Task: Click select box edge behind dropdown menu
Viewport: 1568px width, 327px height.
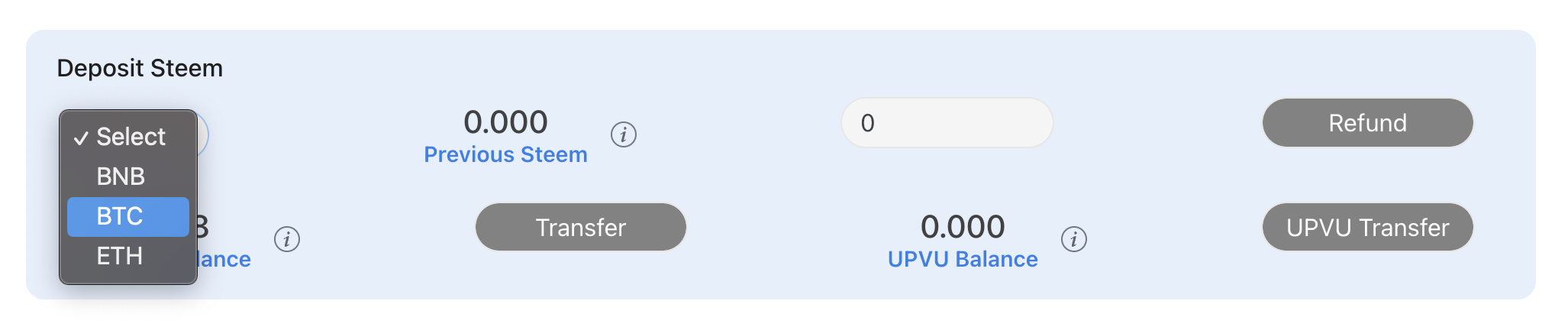Action: pyautogui.click(x=203, y=134)
